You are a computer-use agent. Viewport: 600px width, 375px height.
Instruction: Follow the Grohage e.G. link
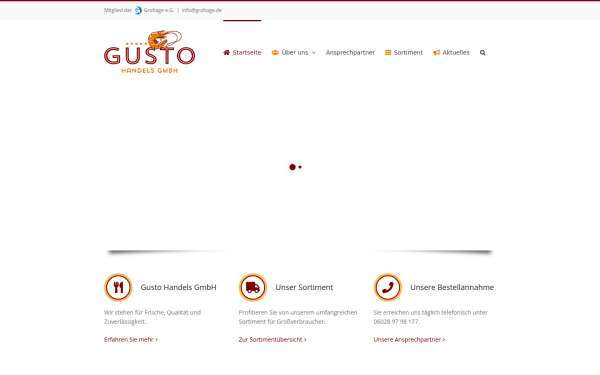[x=158, y=10]
